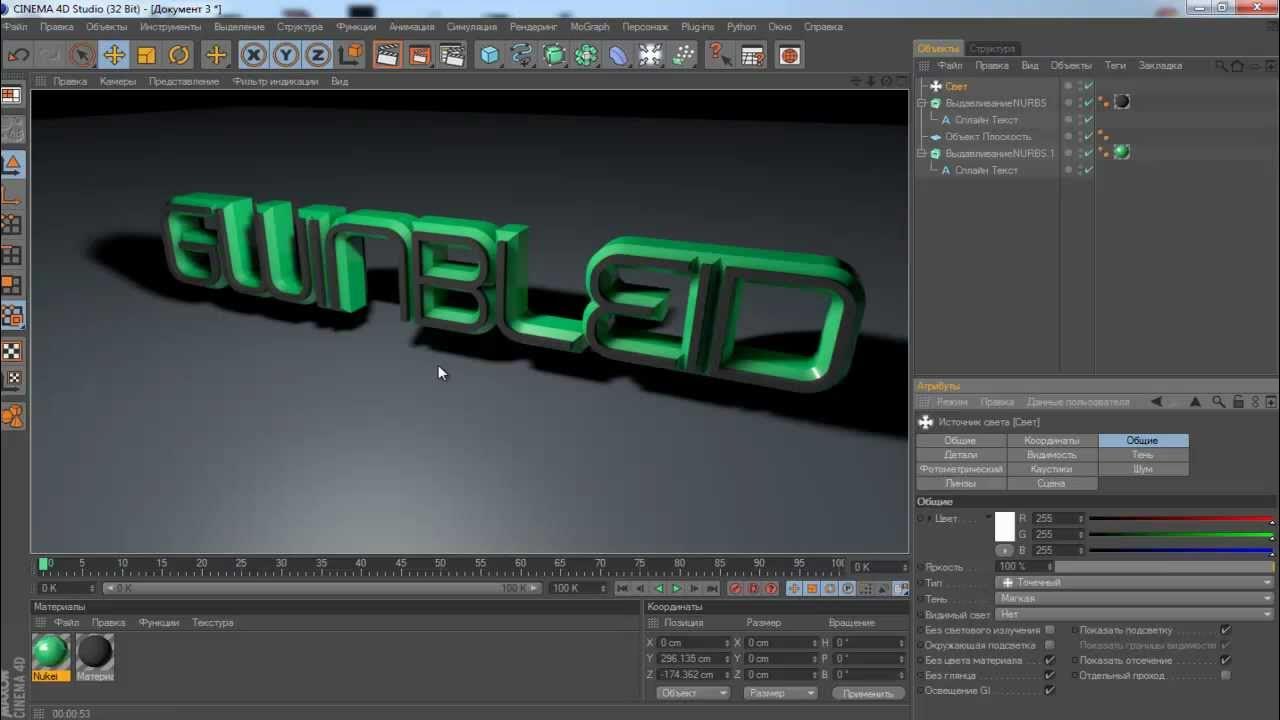Open the light objects icon
1280x720 pixels.
coord(683,56)
